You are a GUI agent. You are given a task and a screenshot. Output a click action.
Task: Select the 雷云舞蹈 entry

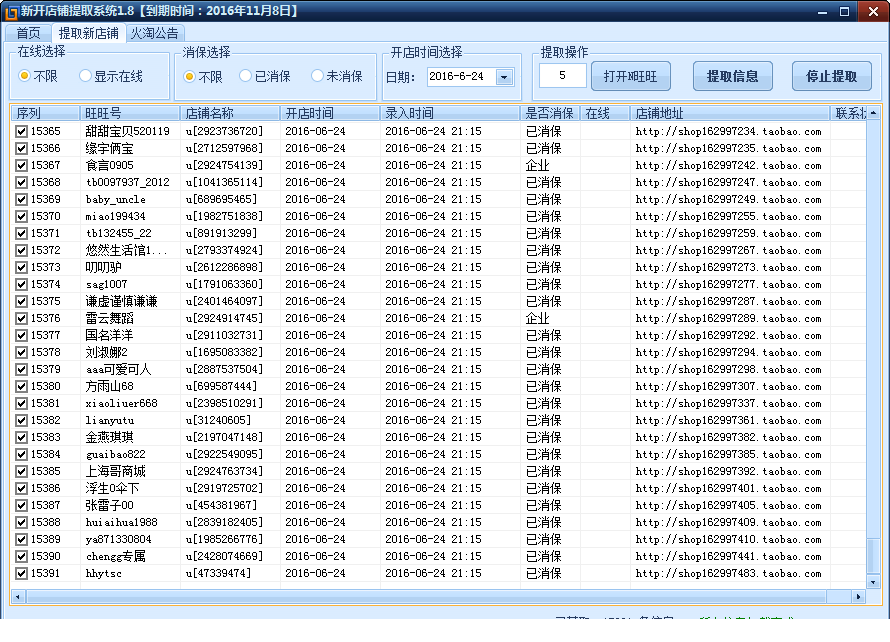tap(110, 318)
